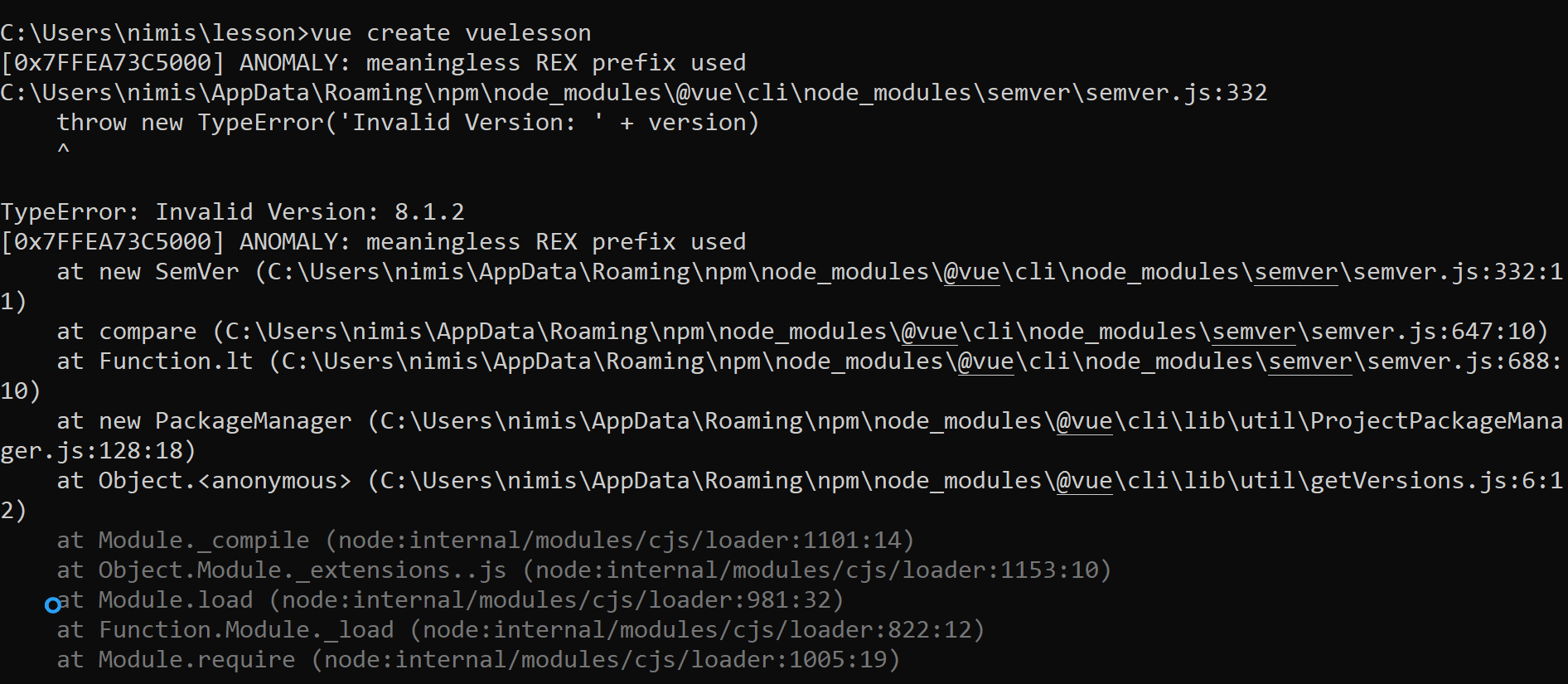Viewport: 1568px width, 684px height.
Task: Follow underlined "@vue" in the compare line
Action: pos(929,332)
